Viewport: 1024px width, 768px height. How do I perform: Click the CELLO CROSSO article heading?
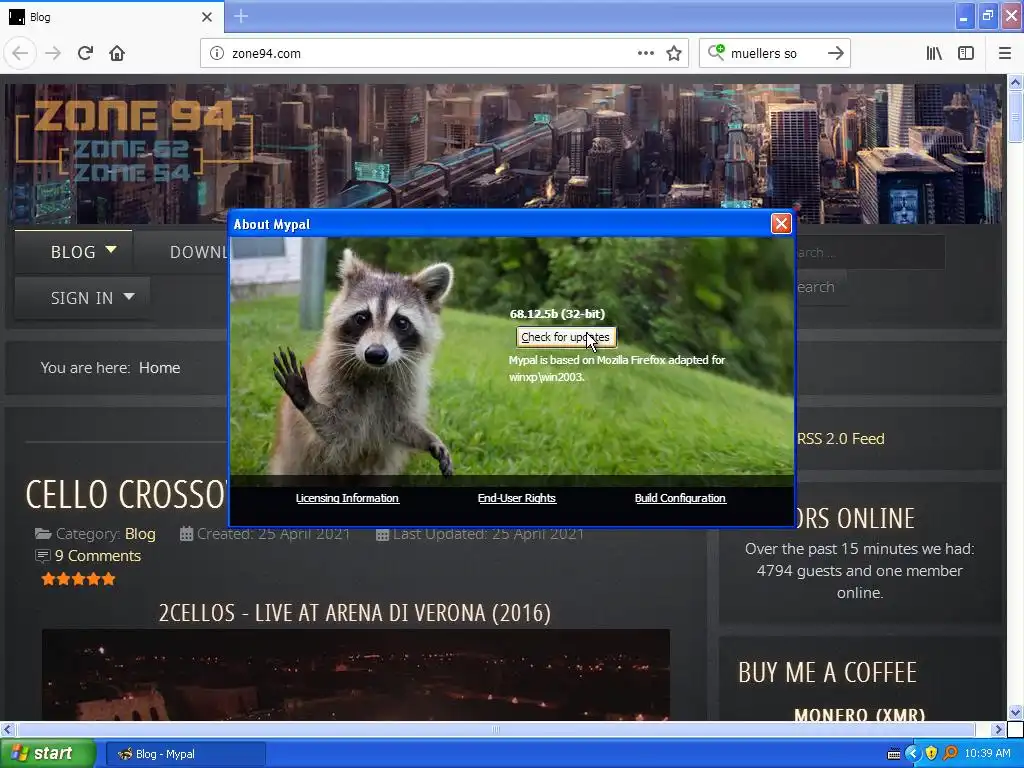pos(127,494)
